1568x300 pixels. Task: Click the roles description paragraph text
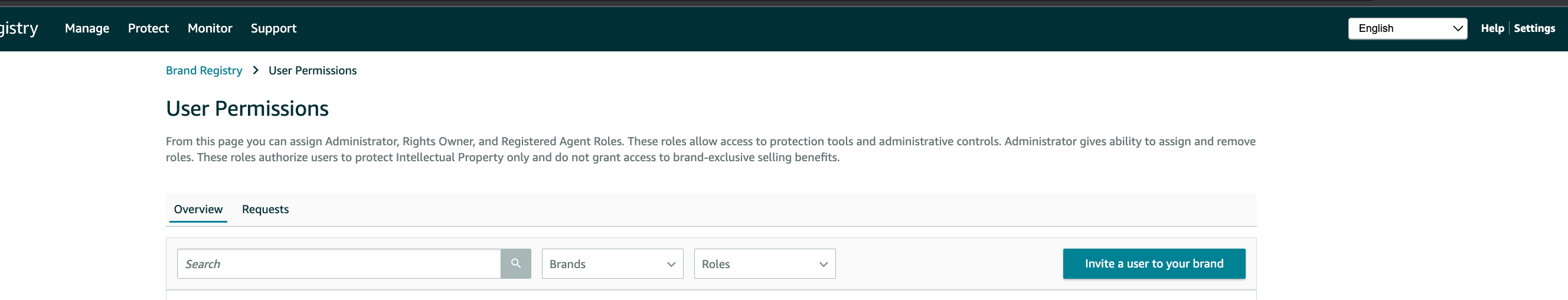[x=710, y=149]
